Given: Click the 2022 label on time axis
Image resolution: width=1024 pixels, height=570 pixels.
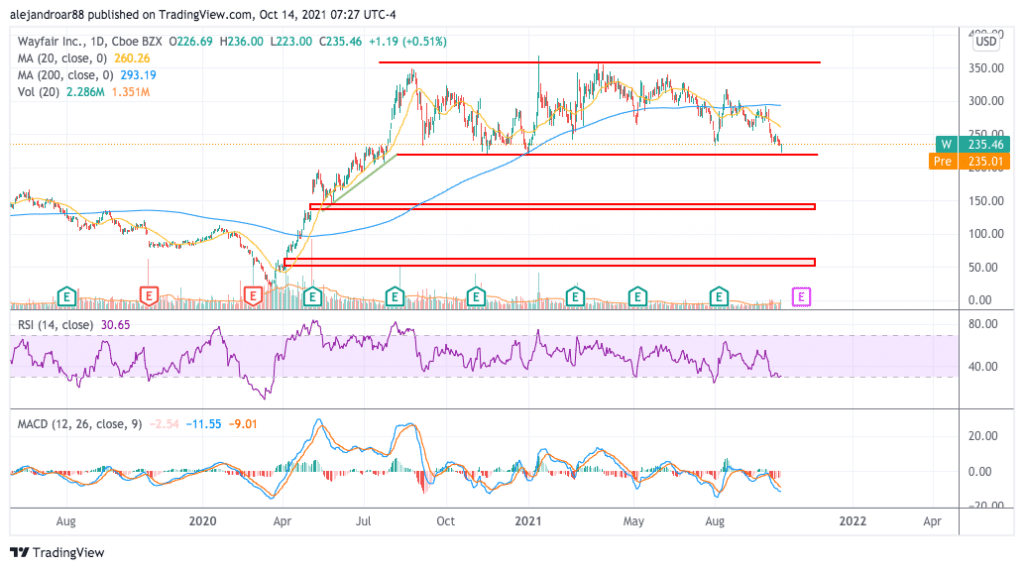Looking at the screenshot, I should [x=853, y=520].
